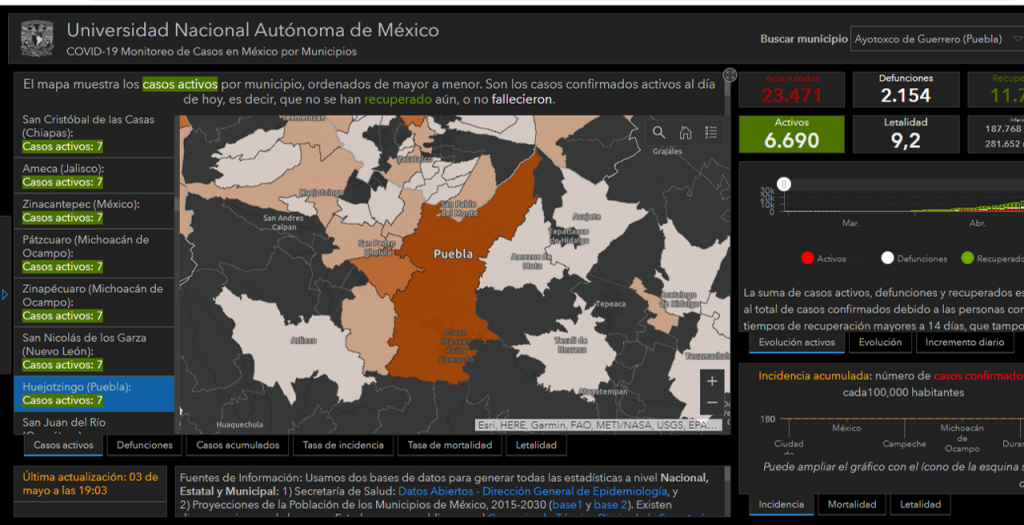This screenshot has height=525, width=1024.
Task: Select the Pátzcuaro (Michoacán) list entry
Action: coord(94,253)
